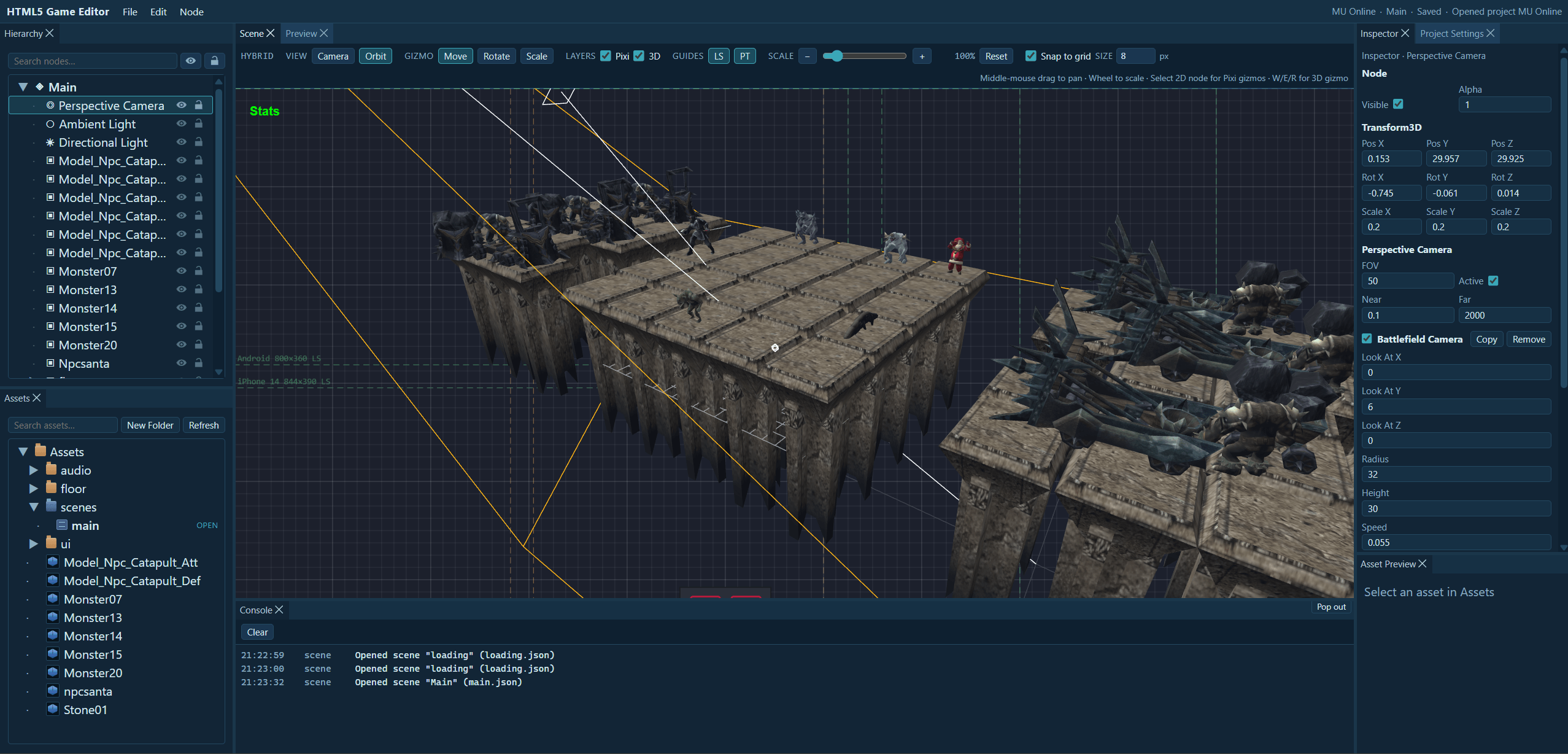Select the Monster15 asset cube icon

point(53,654)
